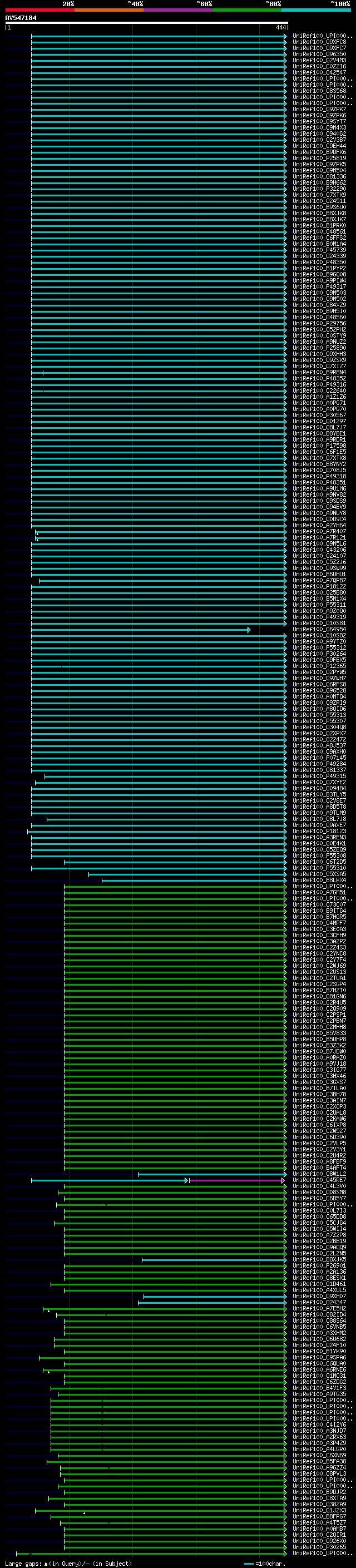Select the UniRef100_C4L3V0 label
The image size is (356, 1568).
tap(319, 1186)
